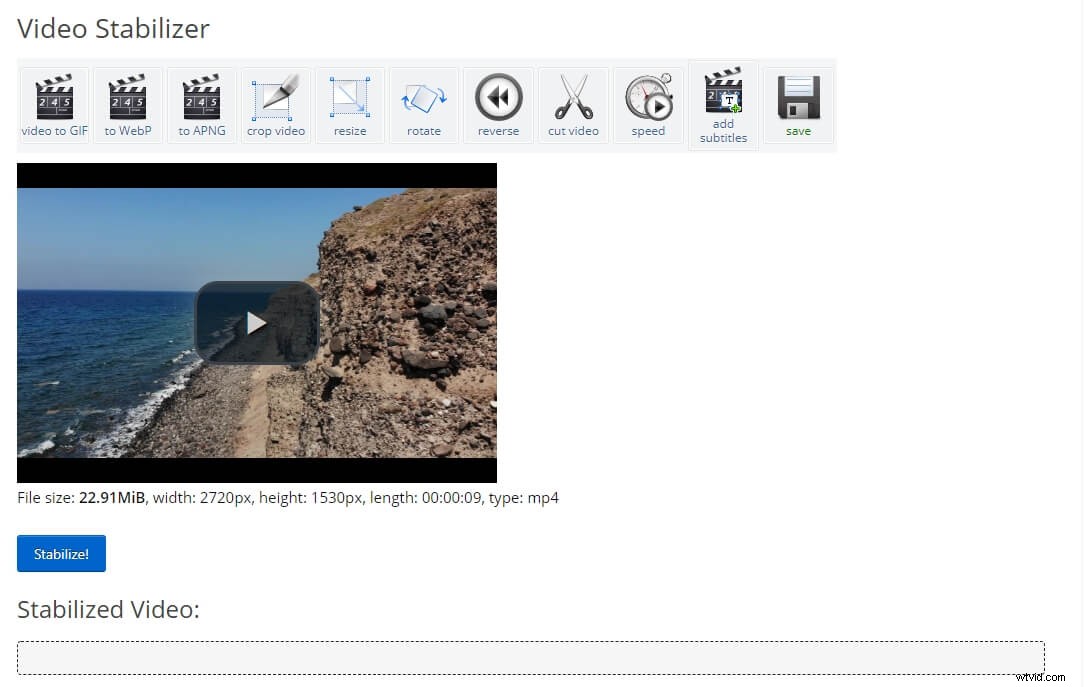This screenshot has height=687, width=1085.
Task: Click the empty dashed result container
Action: tap(530, 658)
